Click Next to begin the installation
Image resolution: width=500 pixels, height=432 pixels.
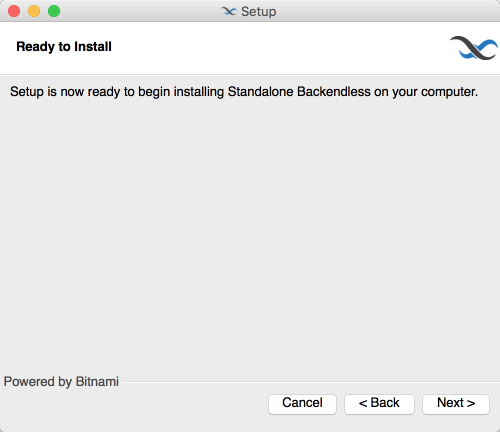(456, 404)
